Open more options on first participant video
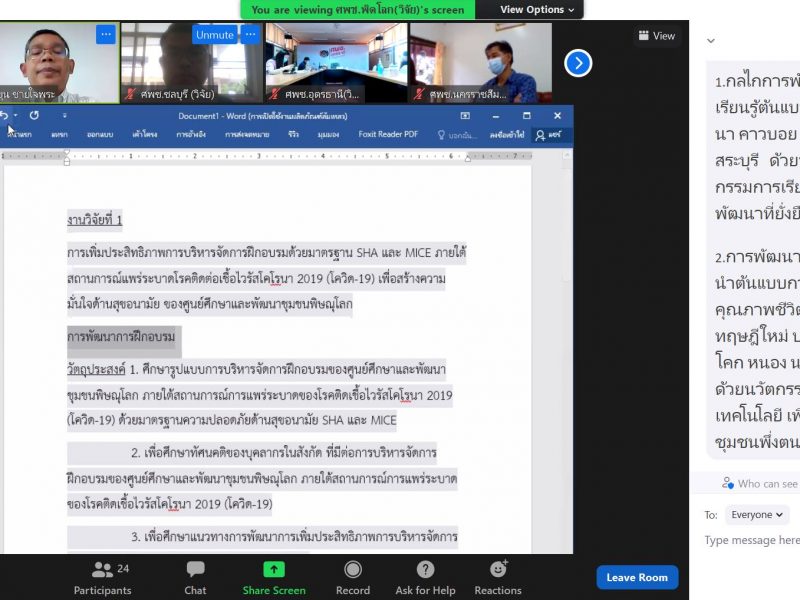The height and width of the screenshot is (600, 800). pos(106,35)
